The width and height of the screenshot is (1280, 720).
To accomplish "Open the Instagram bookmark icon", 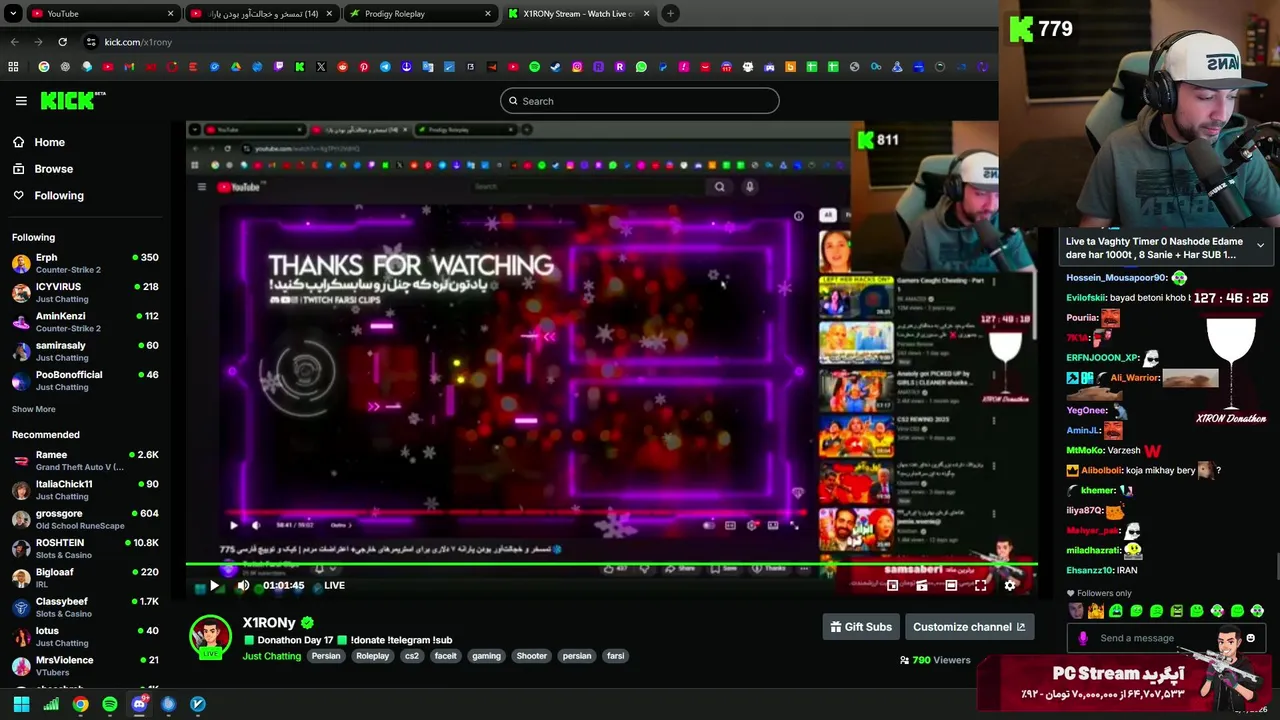I will (577, 67).
